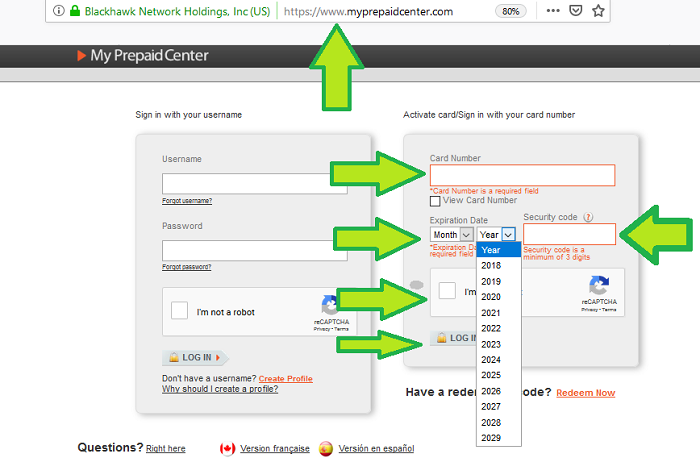Image resolution: width=700 pixels, height=458 pixels.
Task: Select 2019 from the year list
Action: pyautogui.click(x=499, y=282)
